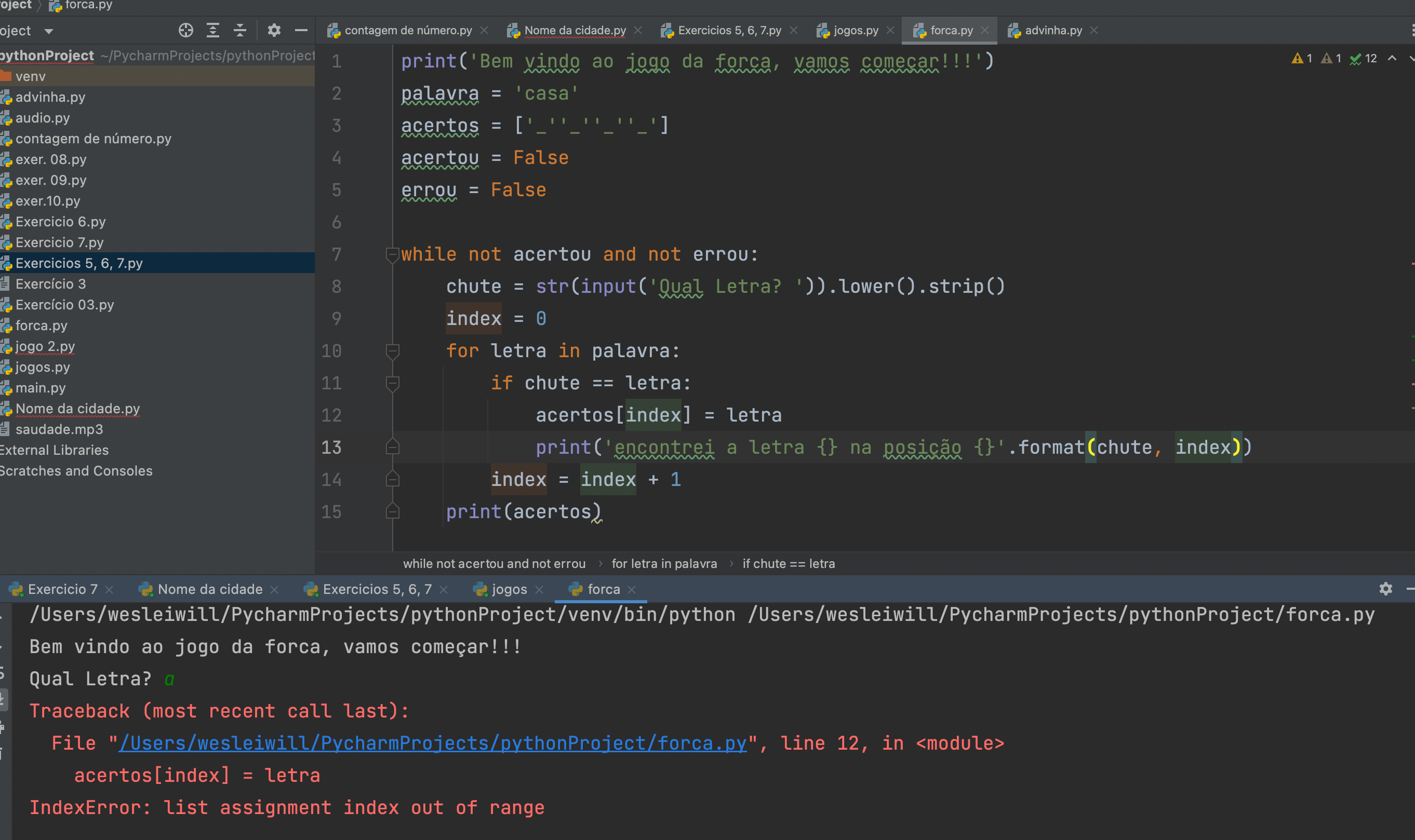The width and height of the screenshot is (1415, 840).
Task: Open project panel settings gear
Action: tap(274, 31)
